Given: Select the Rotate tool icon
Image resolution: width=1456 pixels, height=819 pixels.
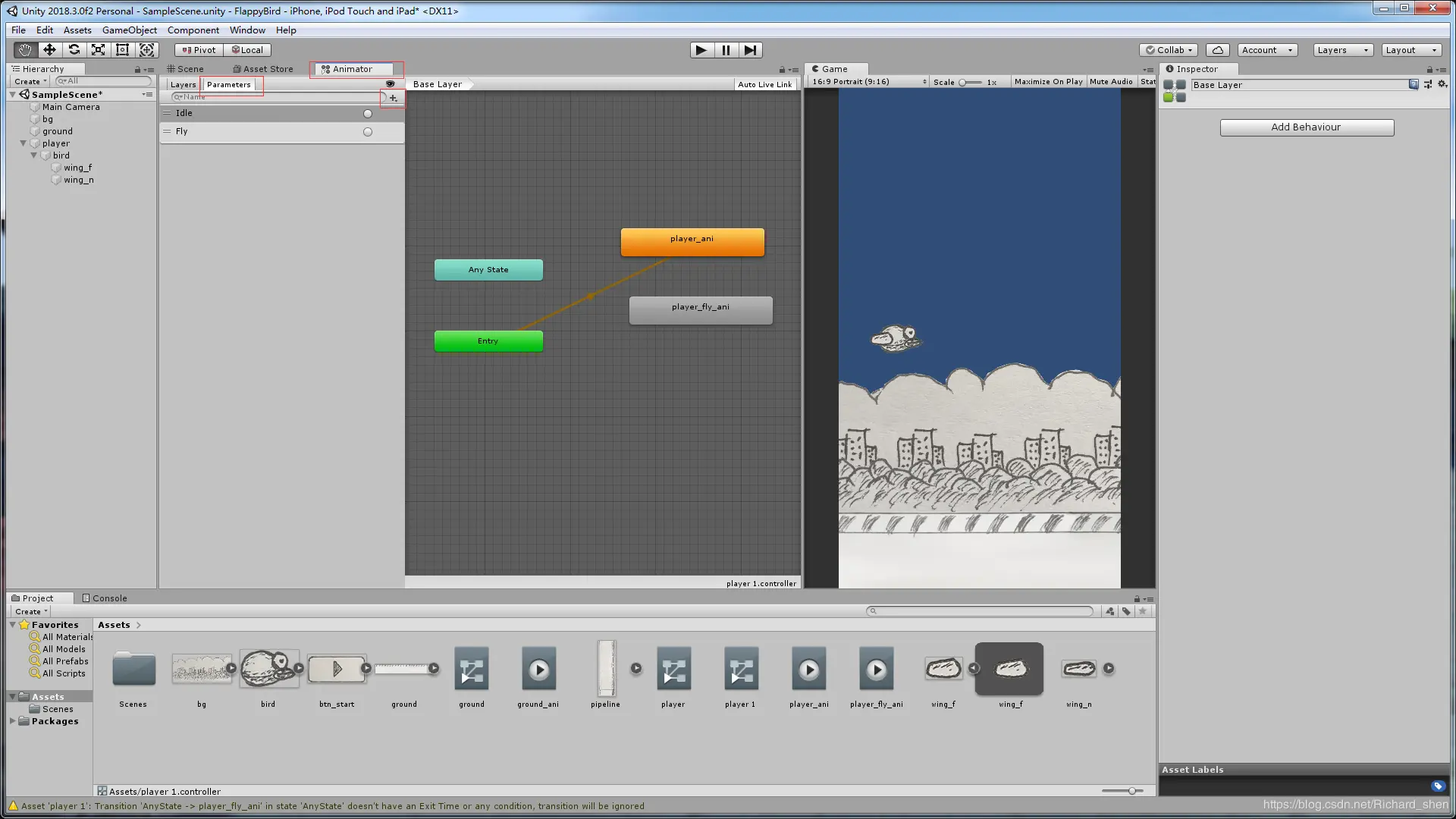Looking at the screenshot, I should pyautogui.click(x=74, y=50).
